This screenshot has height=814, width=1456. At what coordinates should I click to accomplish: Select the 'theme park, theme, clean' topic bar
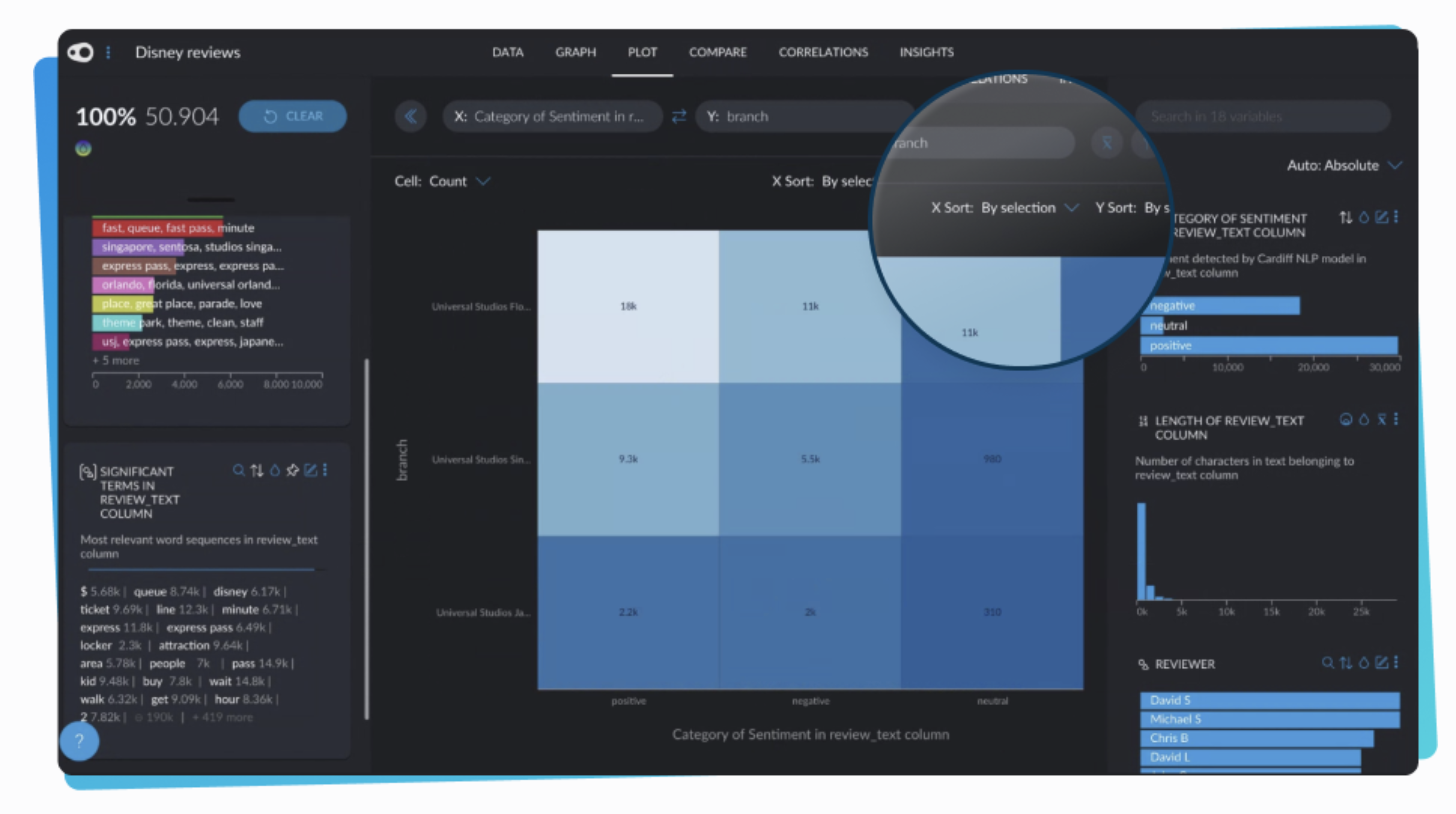[117, 323]
